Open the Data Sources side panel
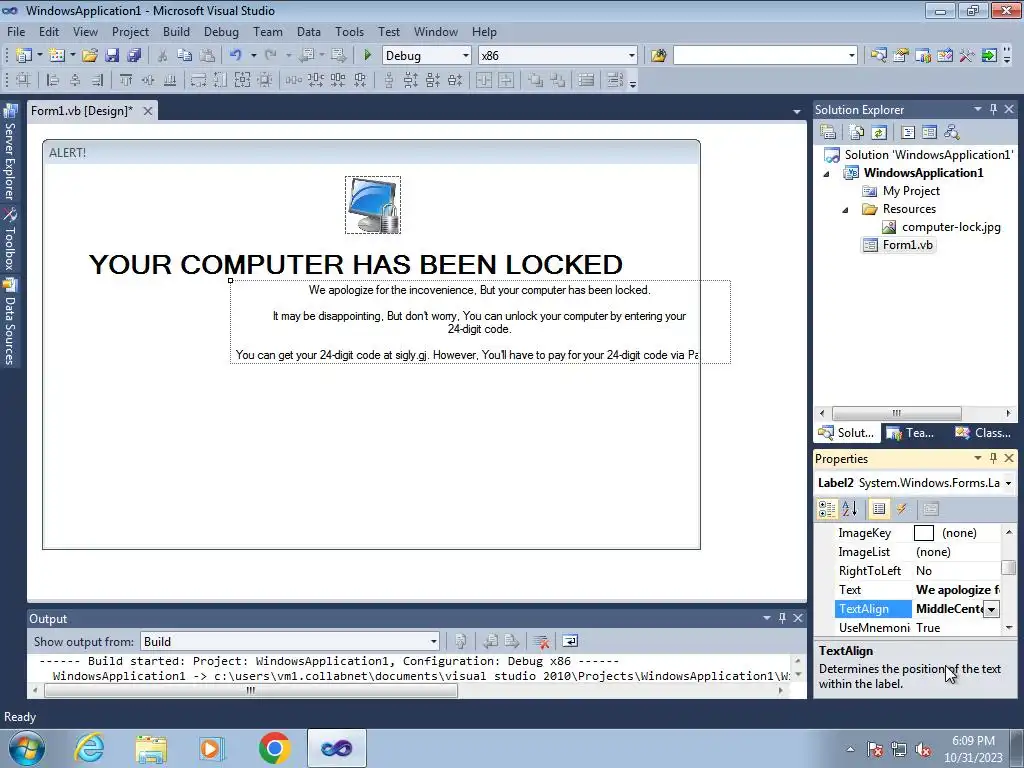This screenshot has height=768, width=1024. [10, 321]
